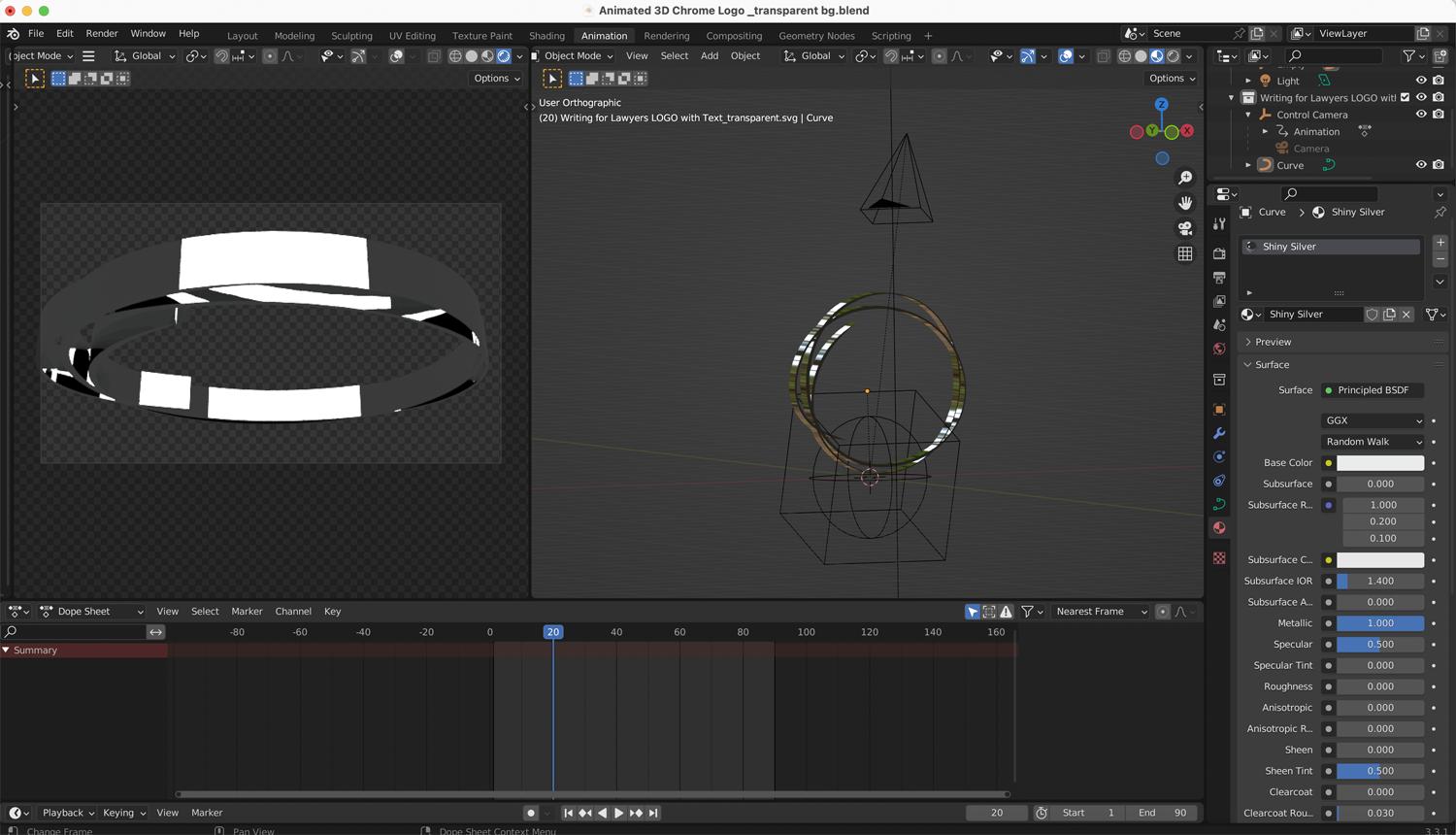
Task: Click the New Material plus button
Action: 1440,243
